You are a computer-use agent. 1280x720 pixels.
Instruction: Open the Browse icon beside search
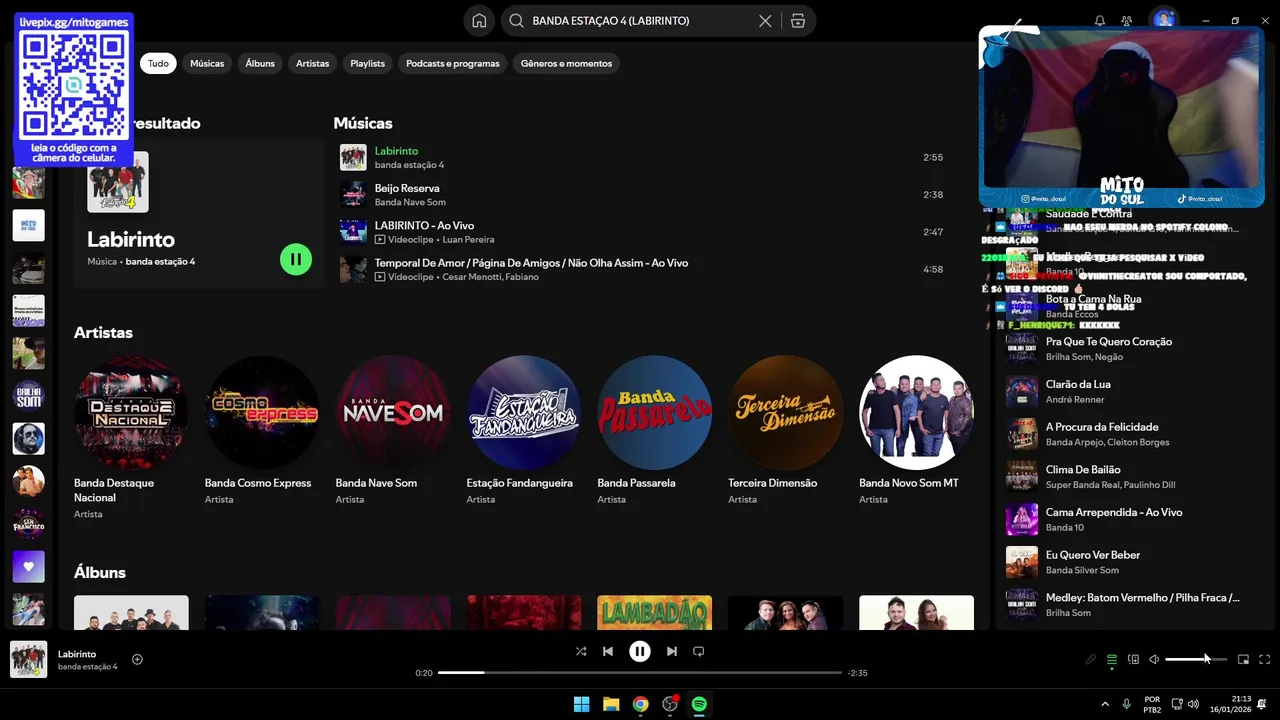(x=797, y=21)
